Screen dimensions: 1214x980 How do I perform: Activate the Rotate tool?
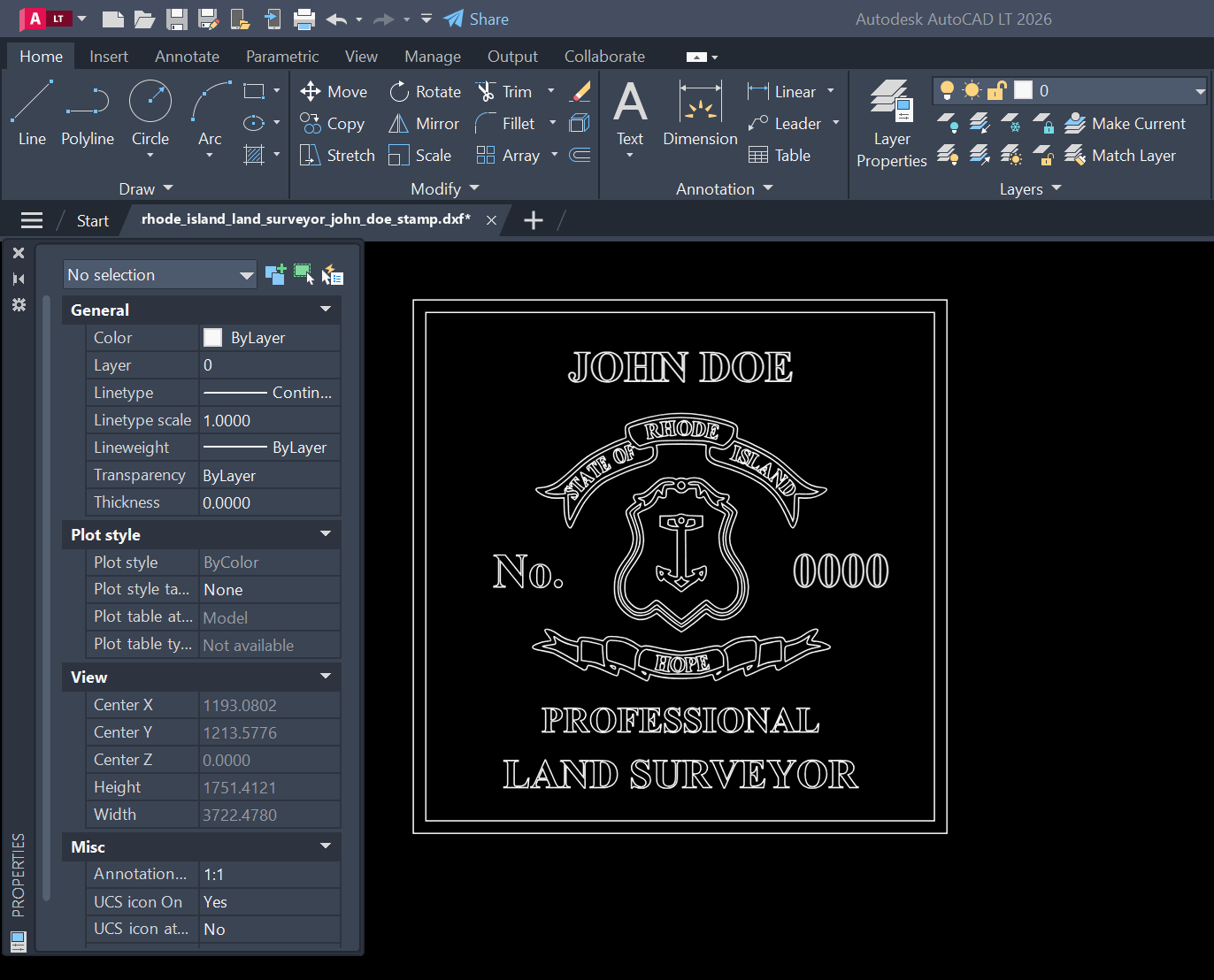tap(425, 91)
